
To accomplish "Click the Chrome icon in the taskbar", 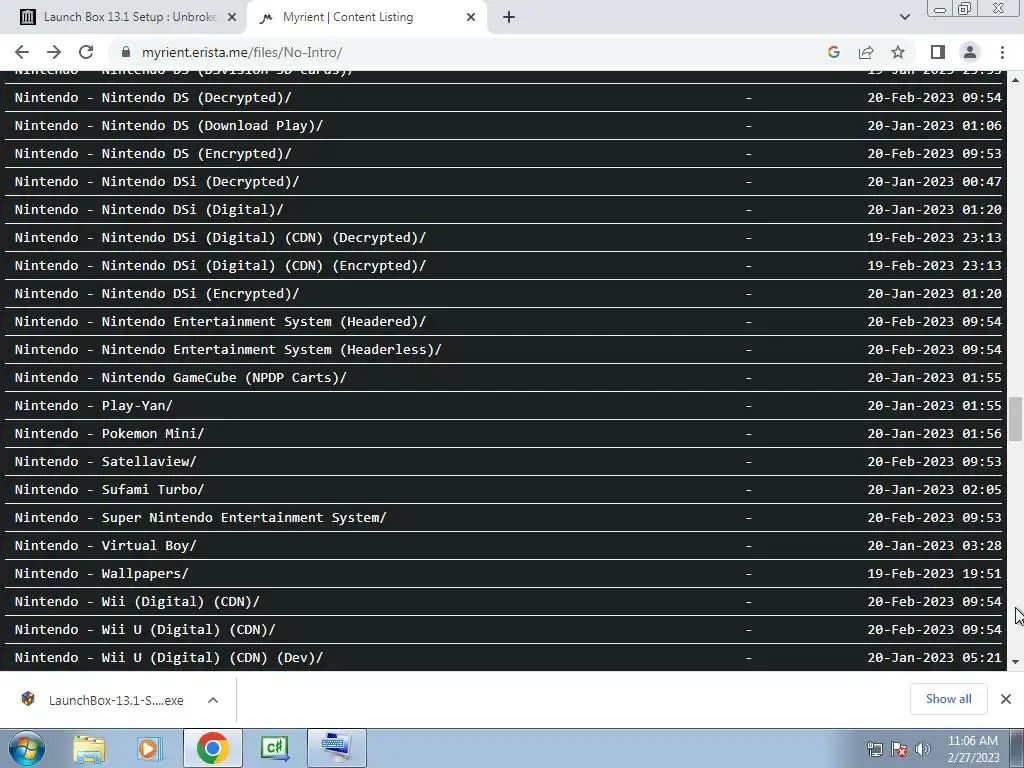I will [212, 748].
